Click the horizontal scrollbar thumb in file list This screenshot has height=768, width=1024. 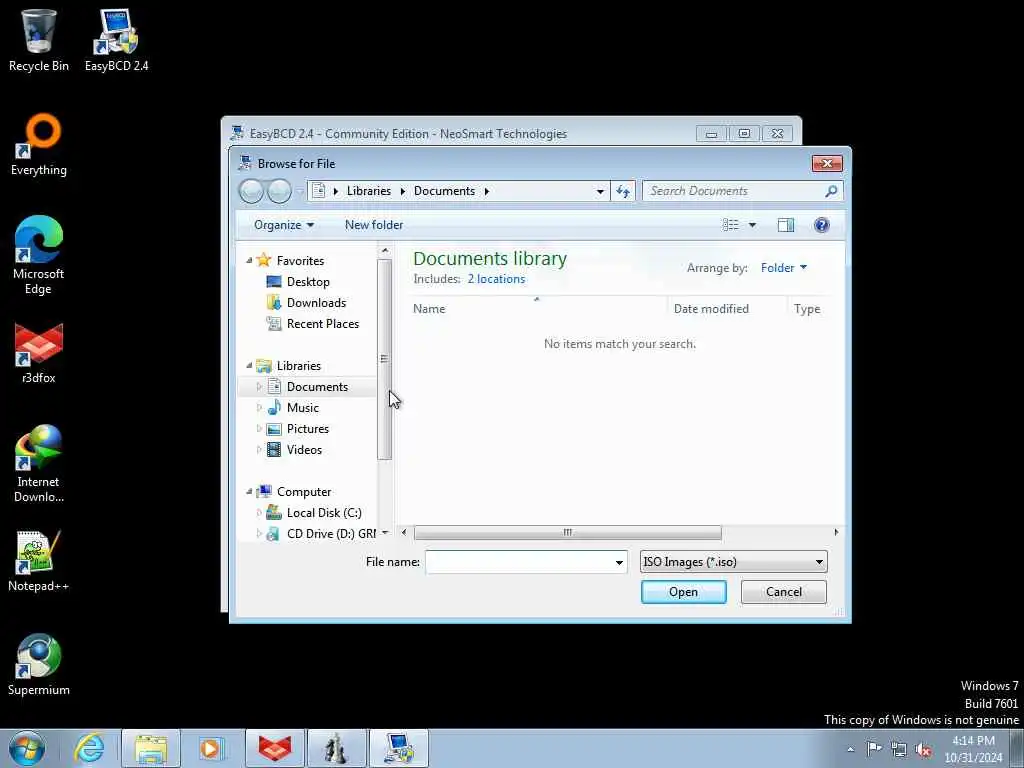[568, 533]
